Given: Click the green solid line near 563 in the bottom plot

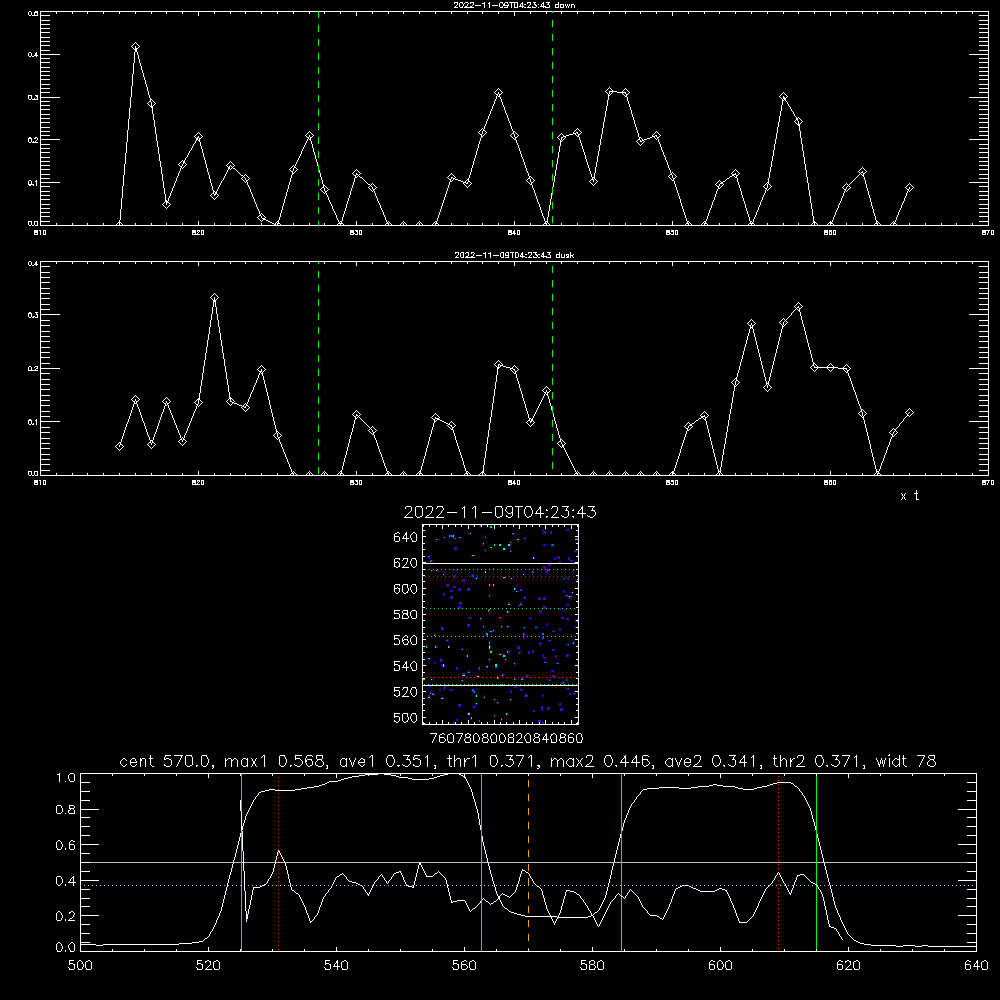Looking at the screenshot, I should [482, 861].
